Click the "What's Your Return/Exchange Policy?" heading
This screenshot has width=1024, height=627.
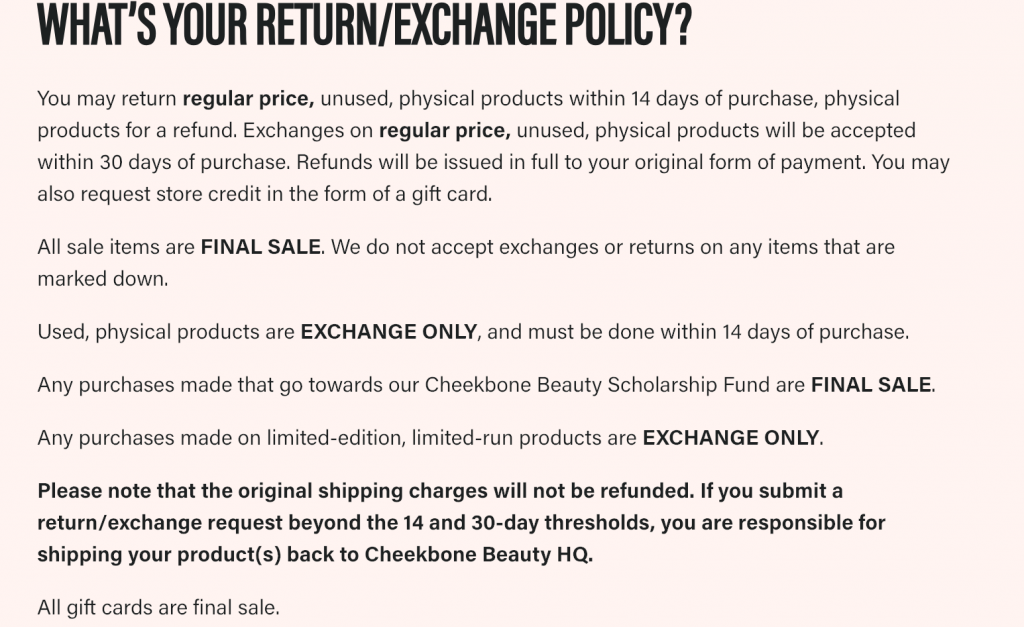[364, 24]
